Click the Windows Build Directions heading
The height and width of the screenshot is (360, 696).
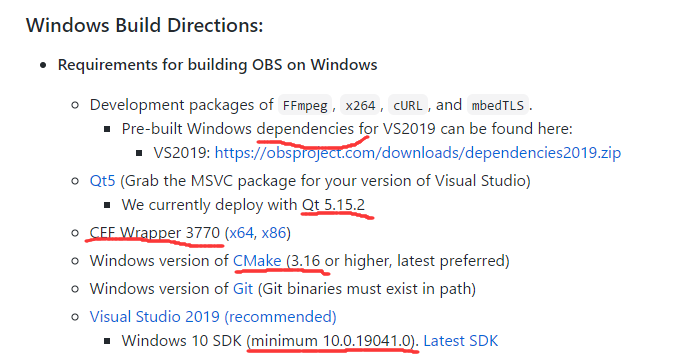click(145, 25)
